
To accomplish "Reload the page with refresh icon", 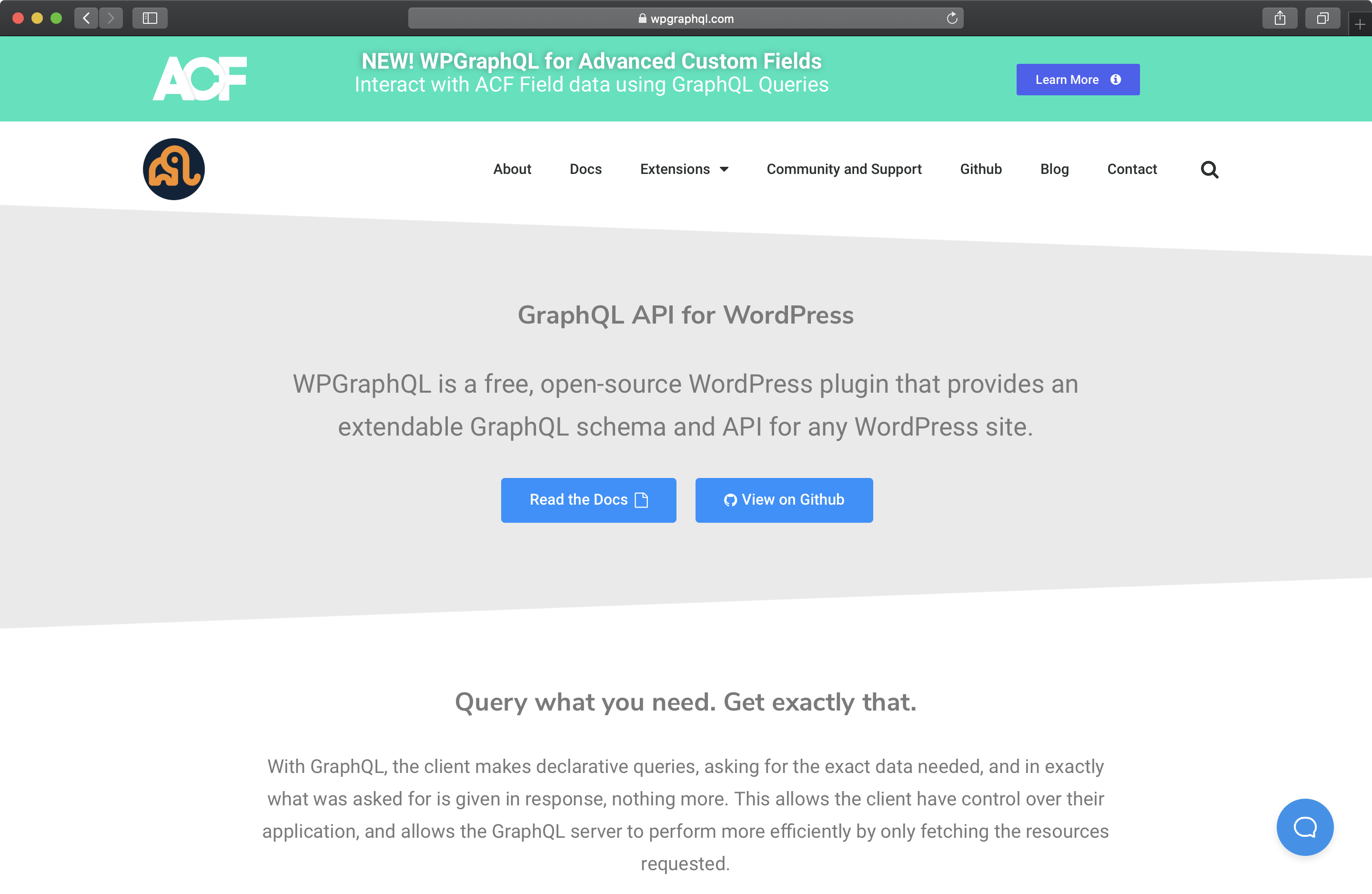I will 952,19.
